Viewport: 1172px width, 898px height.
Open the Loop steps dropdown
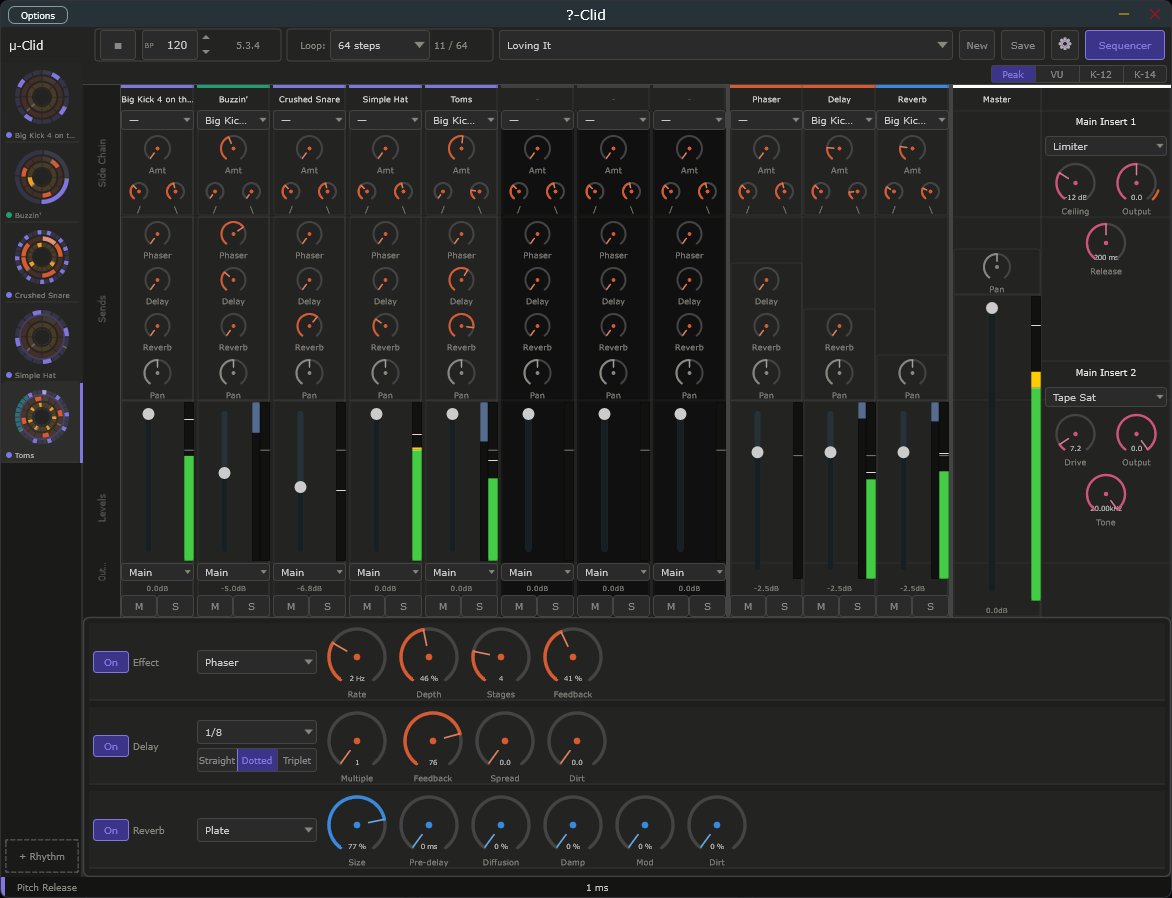click(x=380, y=46)
